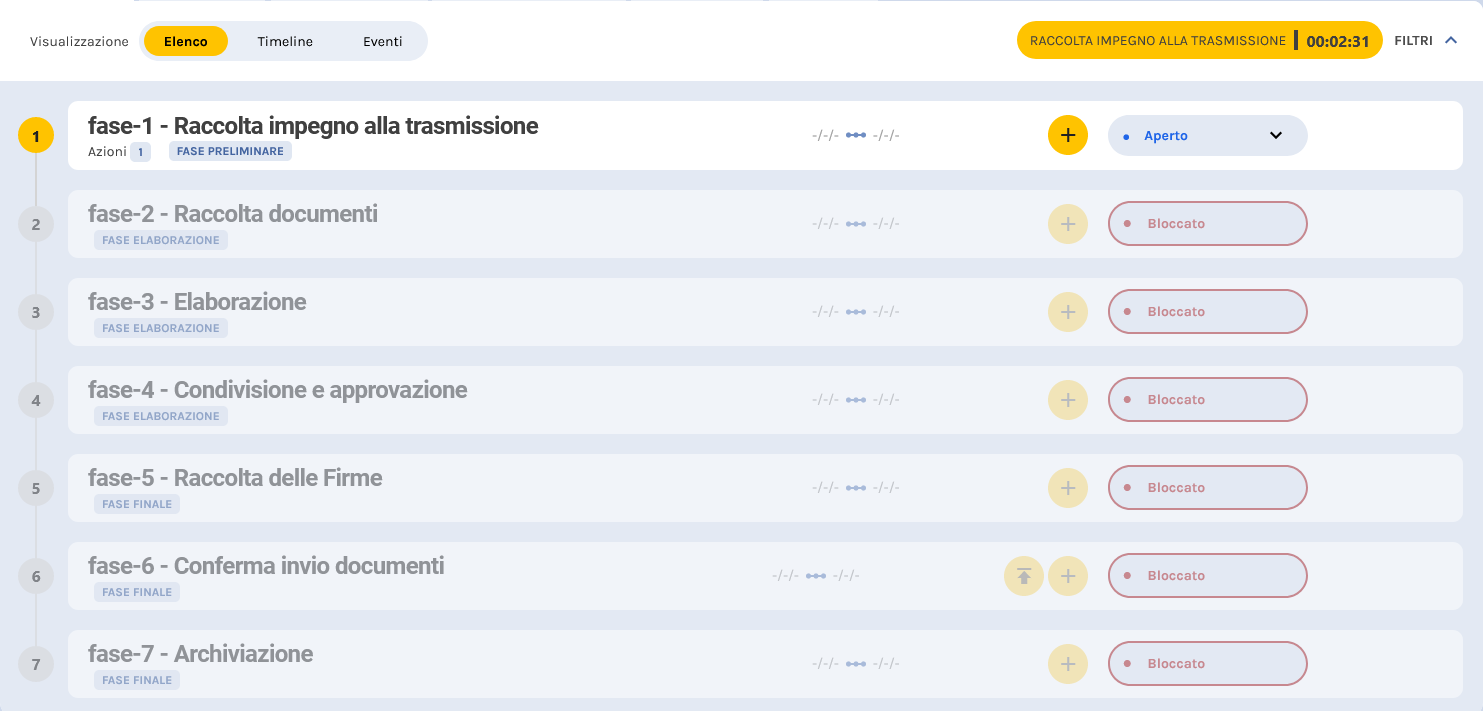Screen dimensions: 1483x711
Task: Click the plus icon on fase-7 Archiviazione
Action: 1067,663
